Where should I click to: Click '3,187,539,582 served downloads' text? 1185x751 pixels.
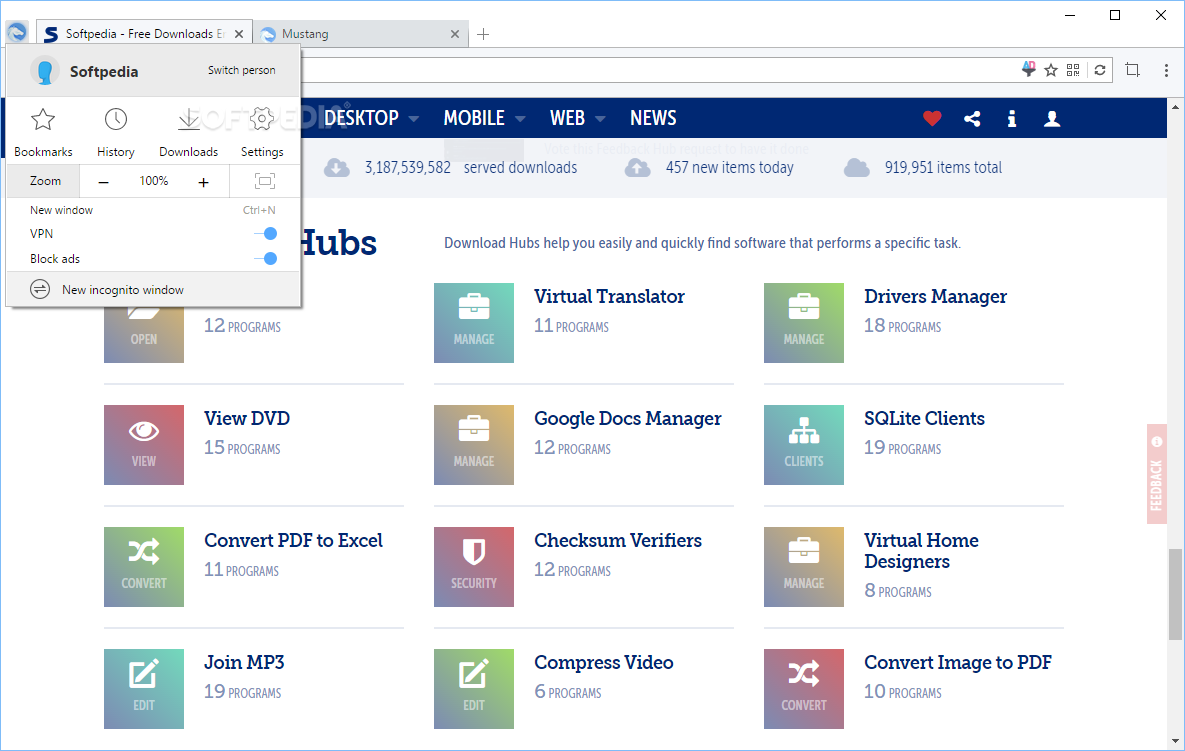coord(471,168)
